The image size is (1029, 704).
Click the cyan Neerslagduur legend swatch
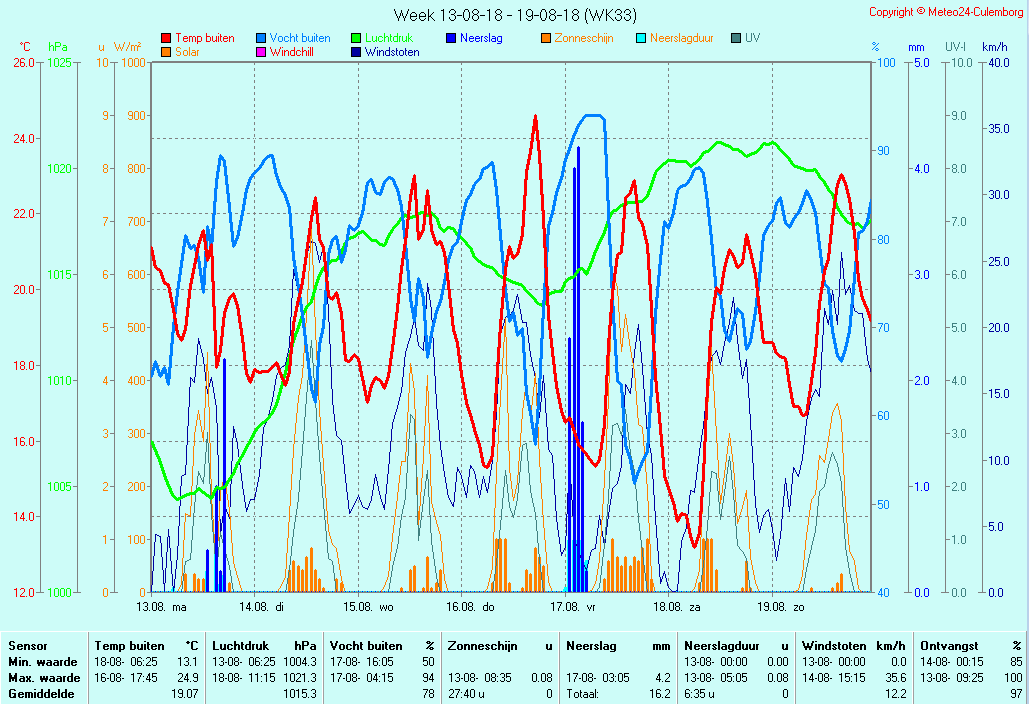(x=641, y=38)
